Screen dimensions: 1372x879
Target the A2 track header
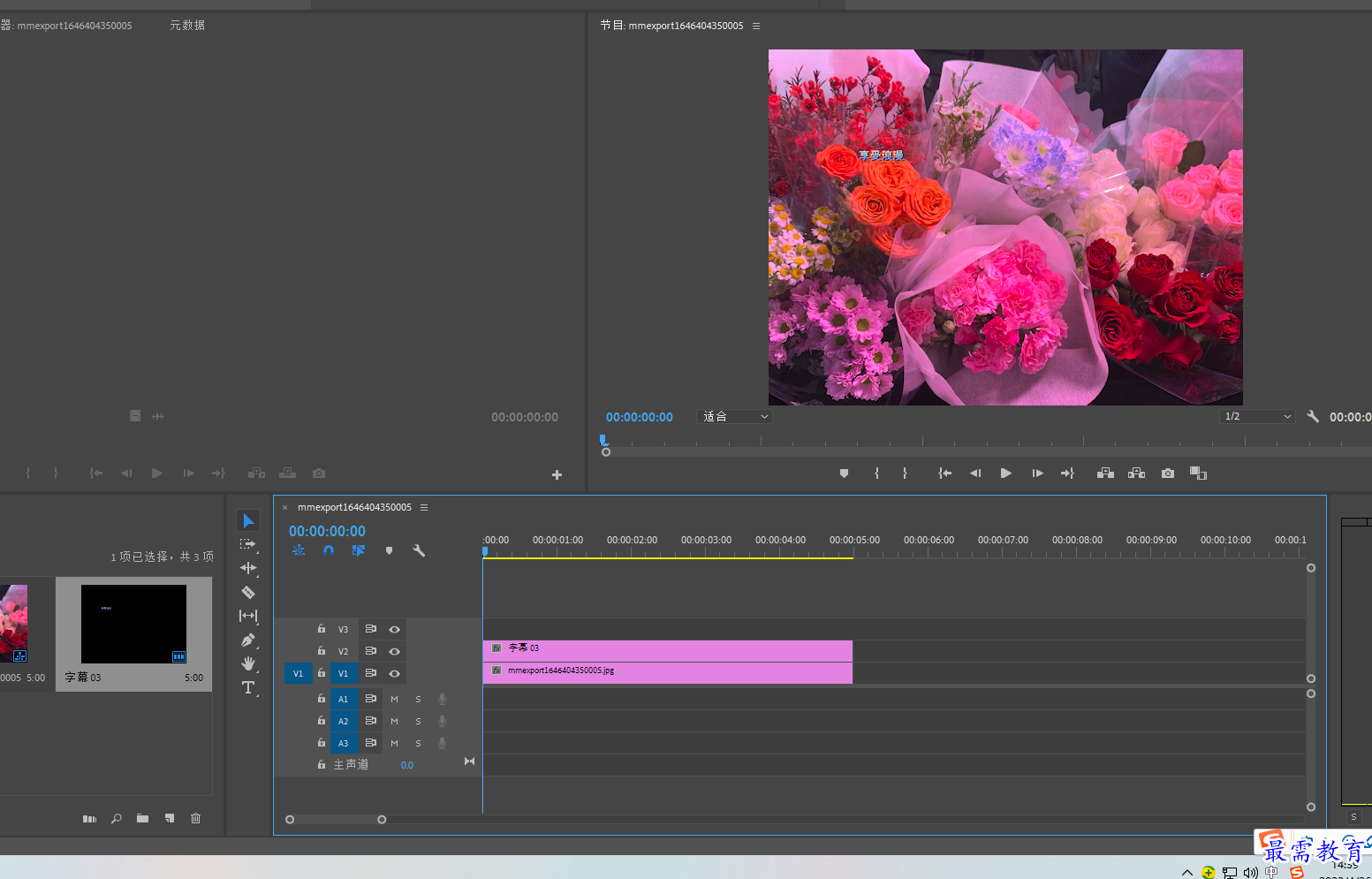[344, 722]
